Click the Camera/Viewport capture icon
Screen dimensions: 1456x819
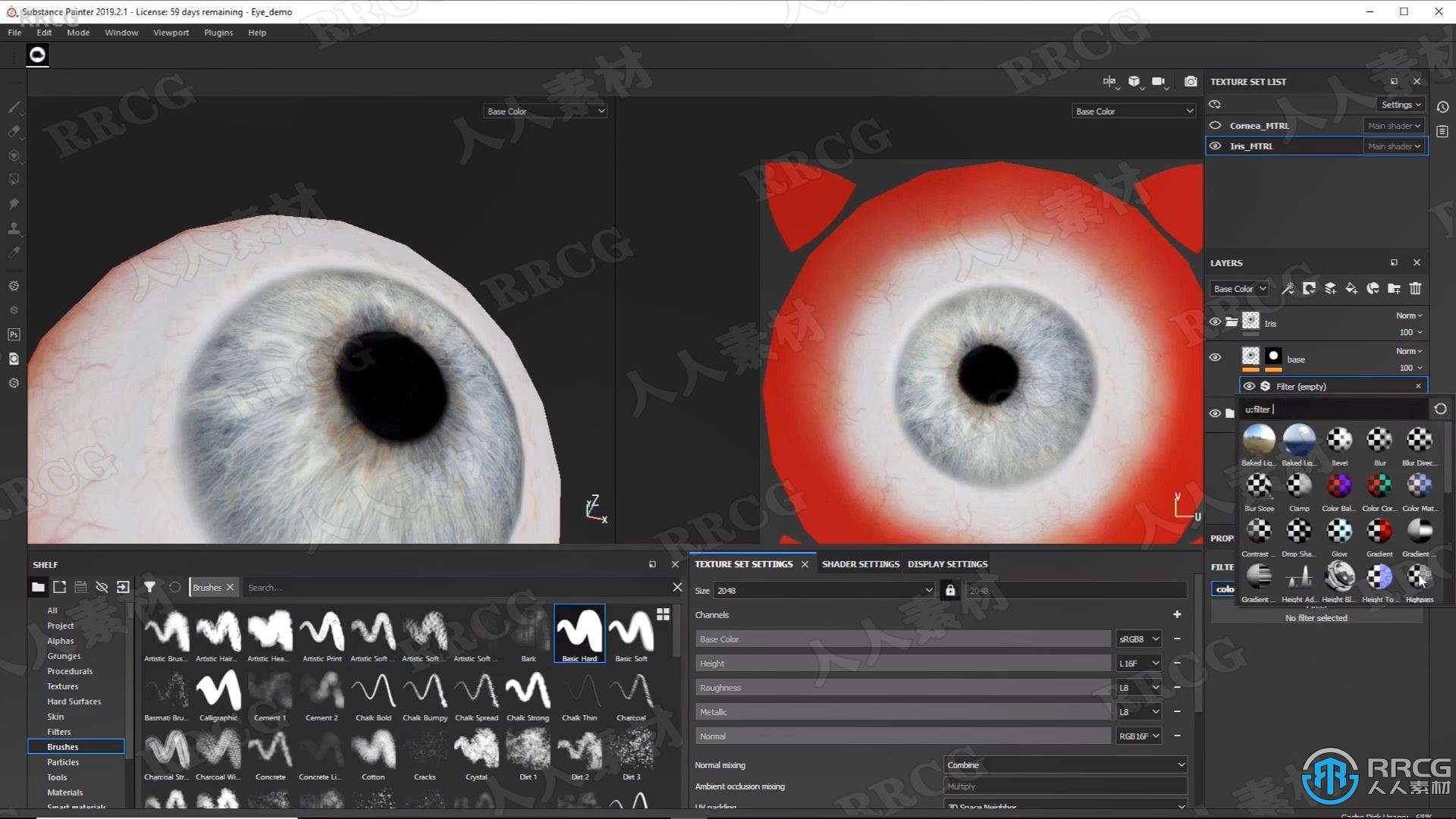coord(1192,81)
